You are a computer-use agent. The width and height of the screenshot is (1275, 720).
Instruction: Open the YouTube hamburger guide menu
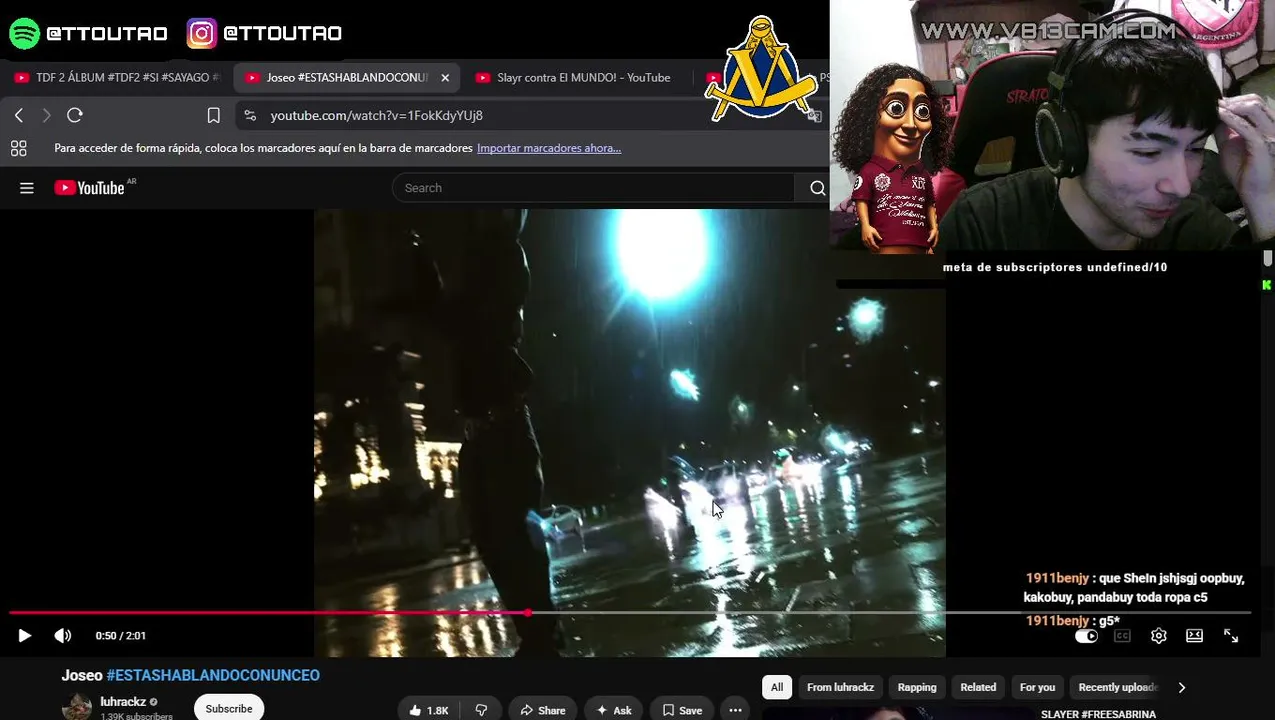(x=27, y=188)
